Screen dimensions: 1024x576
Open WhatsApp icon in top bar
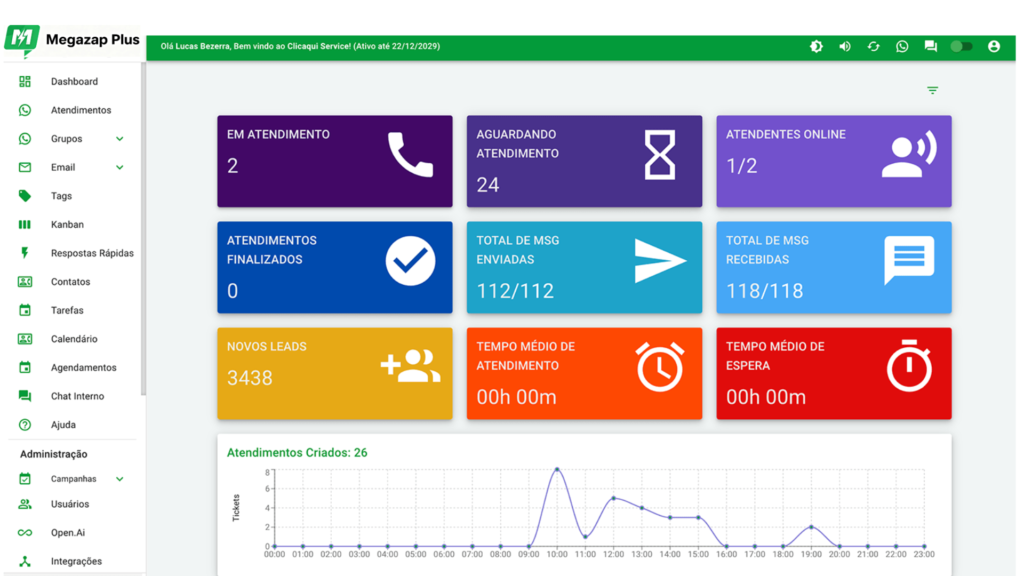pyautogui.click(x=902, y=46)
